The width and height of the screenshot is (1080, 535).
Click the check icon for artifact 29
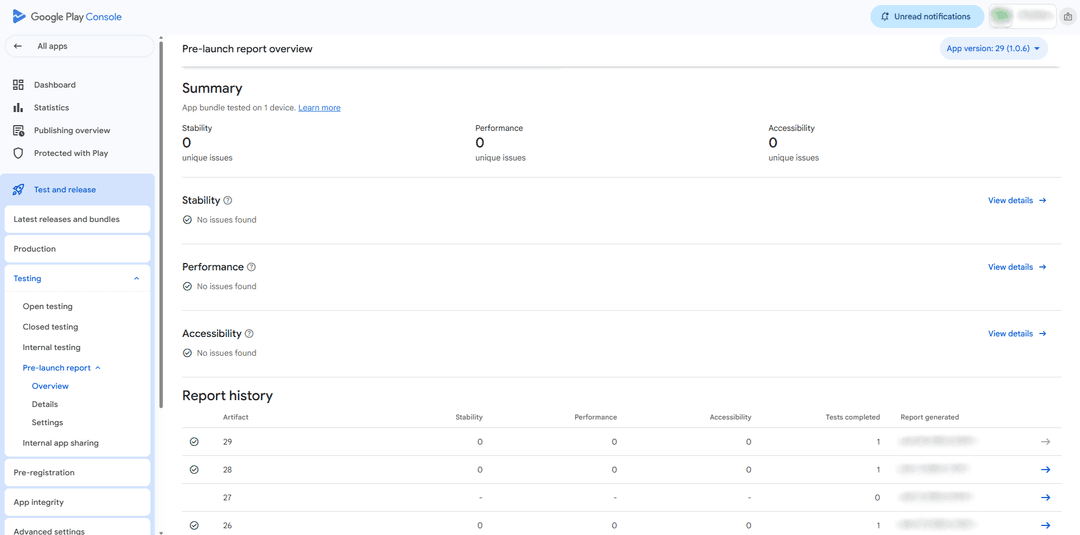[x=194, y=441]
